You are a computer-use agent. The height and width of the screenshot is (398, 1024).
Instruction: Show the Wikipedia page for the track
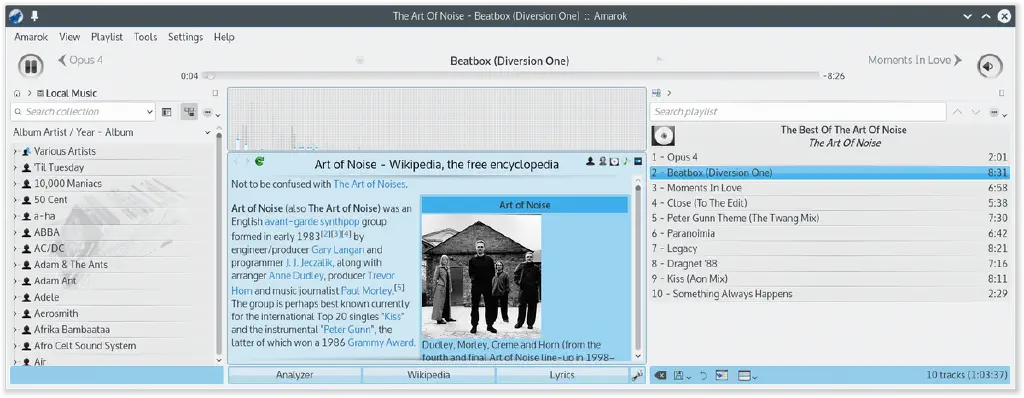(626, 161)
